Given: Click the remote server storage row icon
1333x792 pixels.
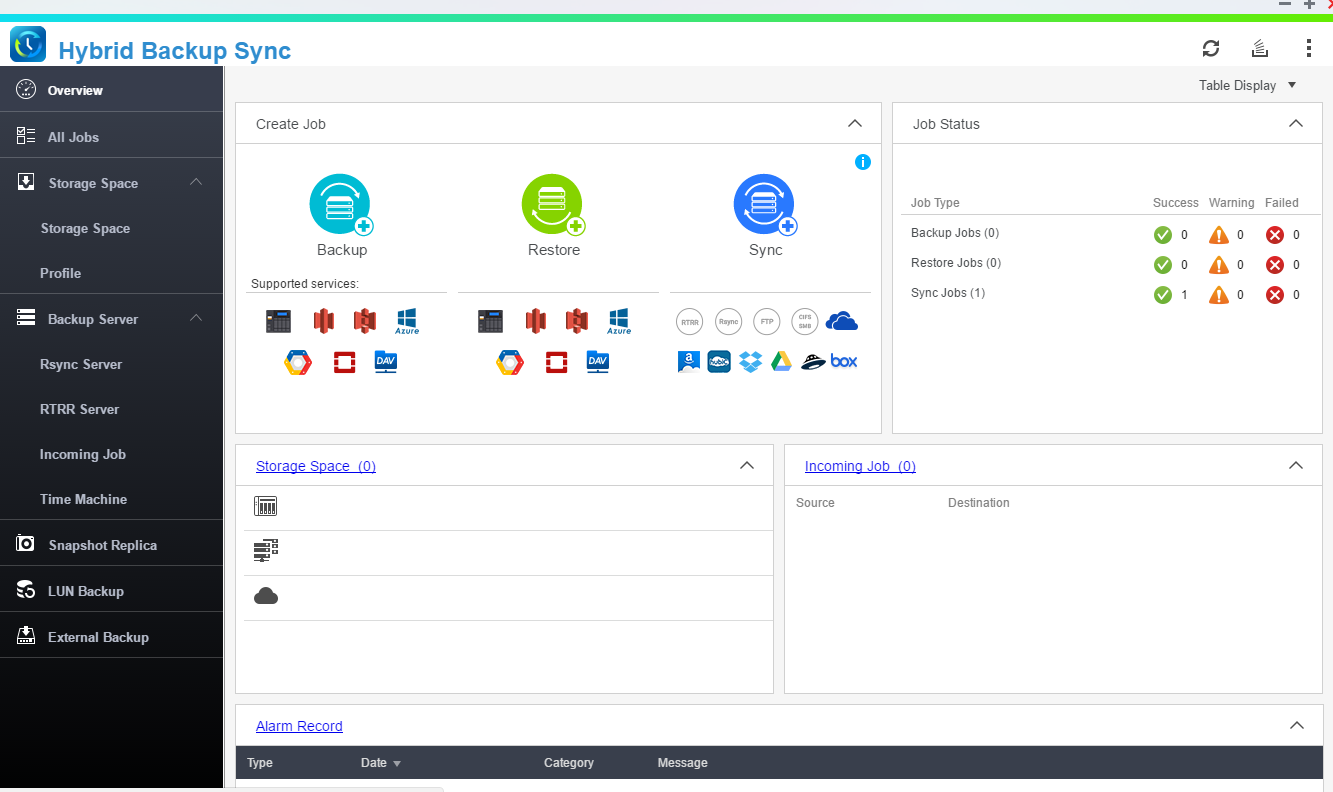Looking at the screenshot, I should (265, 551).
